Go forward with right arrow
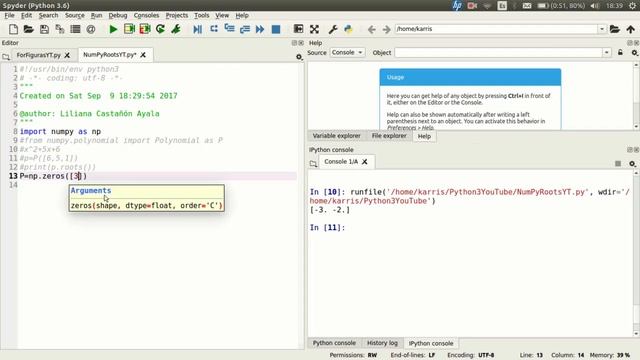This screenshot has height=360, width=640. [x=386, y=29]
